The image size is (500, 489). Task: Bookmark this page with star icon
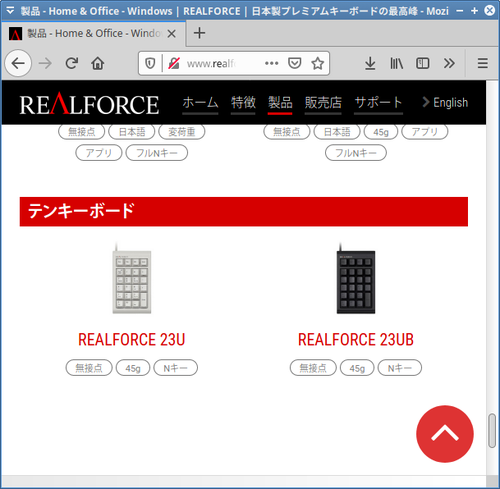(317, 63)
